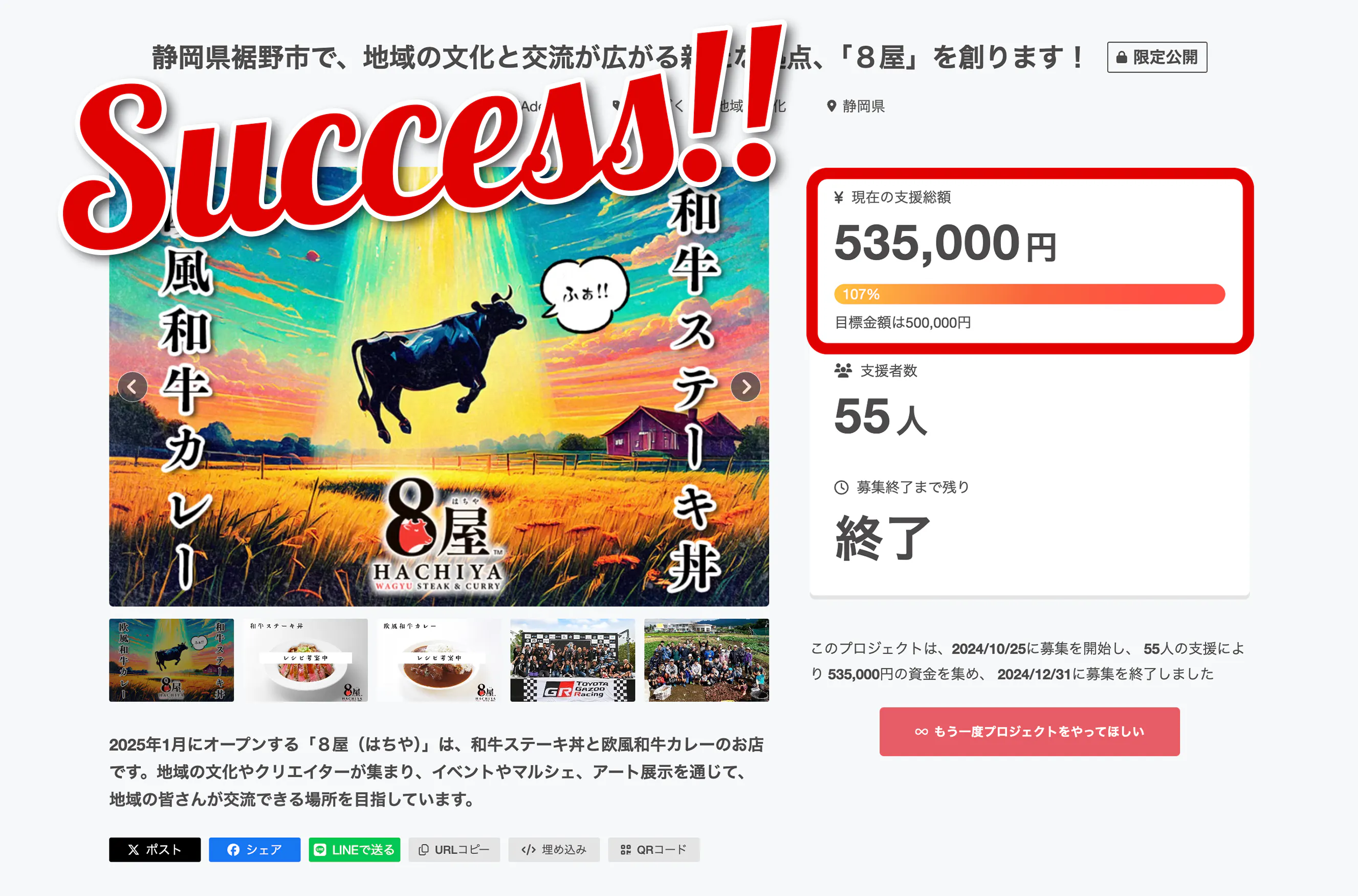Copy the project URL
The width and height of the screenshot is (1358, 896).
coord(454,849)
